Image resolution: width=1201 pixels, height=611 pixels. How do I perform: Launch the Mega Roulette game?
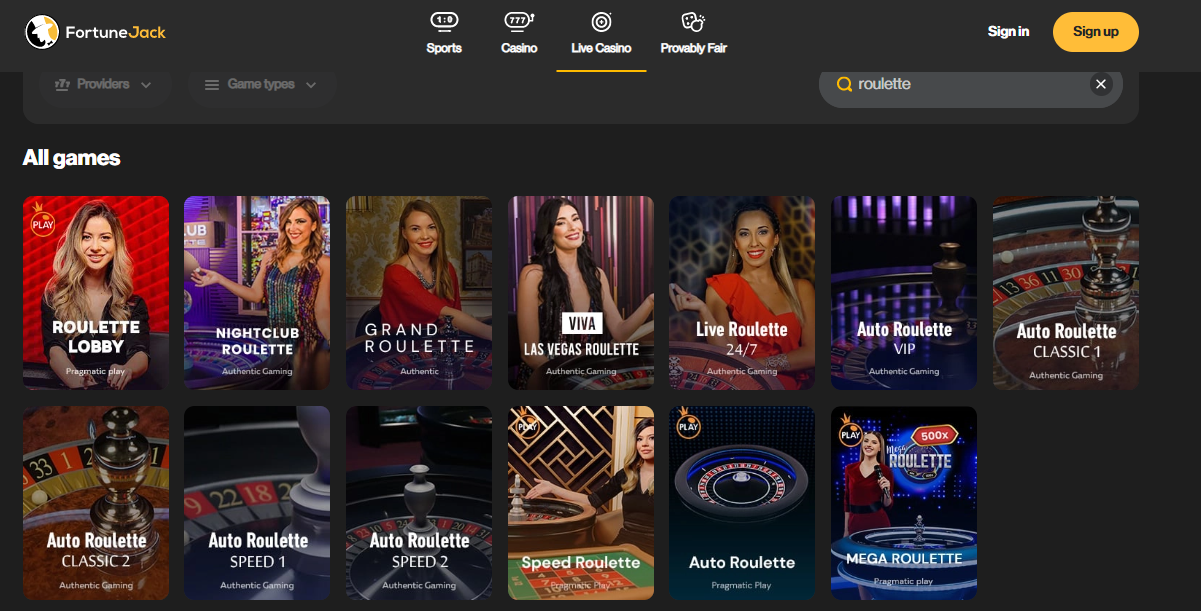[904, 503]
